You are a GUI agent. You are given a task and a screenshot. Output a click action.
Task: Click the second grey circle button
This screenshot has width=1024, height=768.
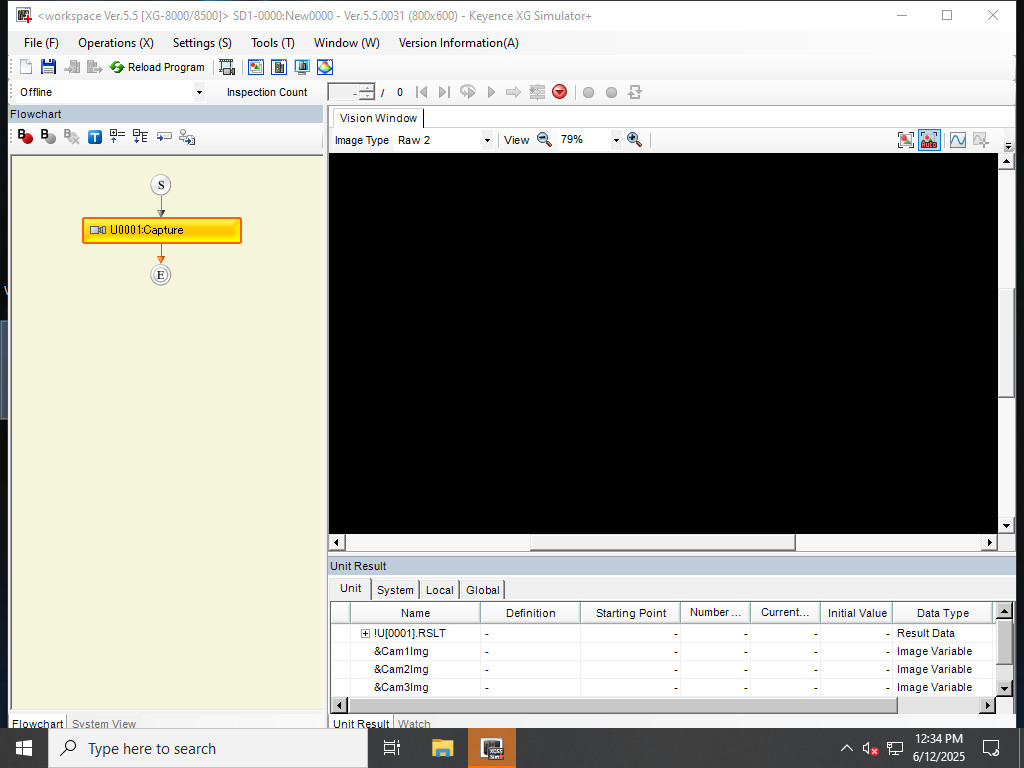point(611,92)
